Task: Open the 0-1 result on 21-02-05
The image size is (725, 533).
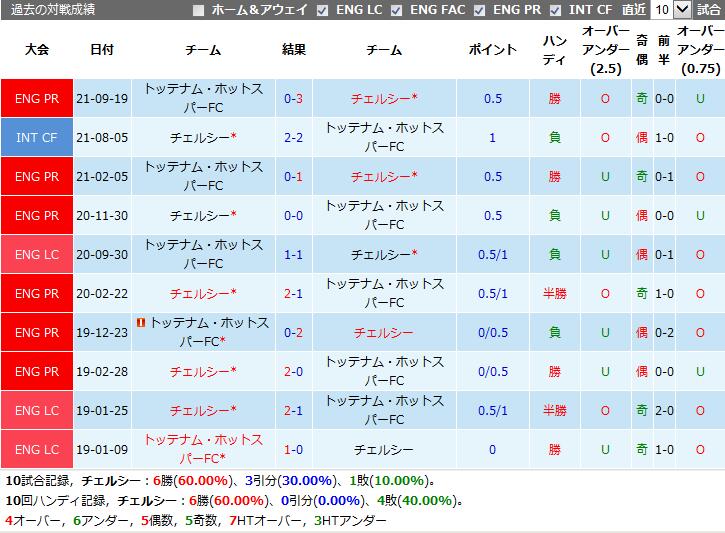Action: 293,177
